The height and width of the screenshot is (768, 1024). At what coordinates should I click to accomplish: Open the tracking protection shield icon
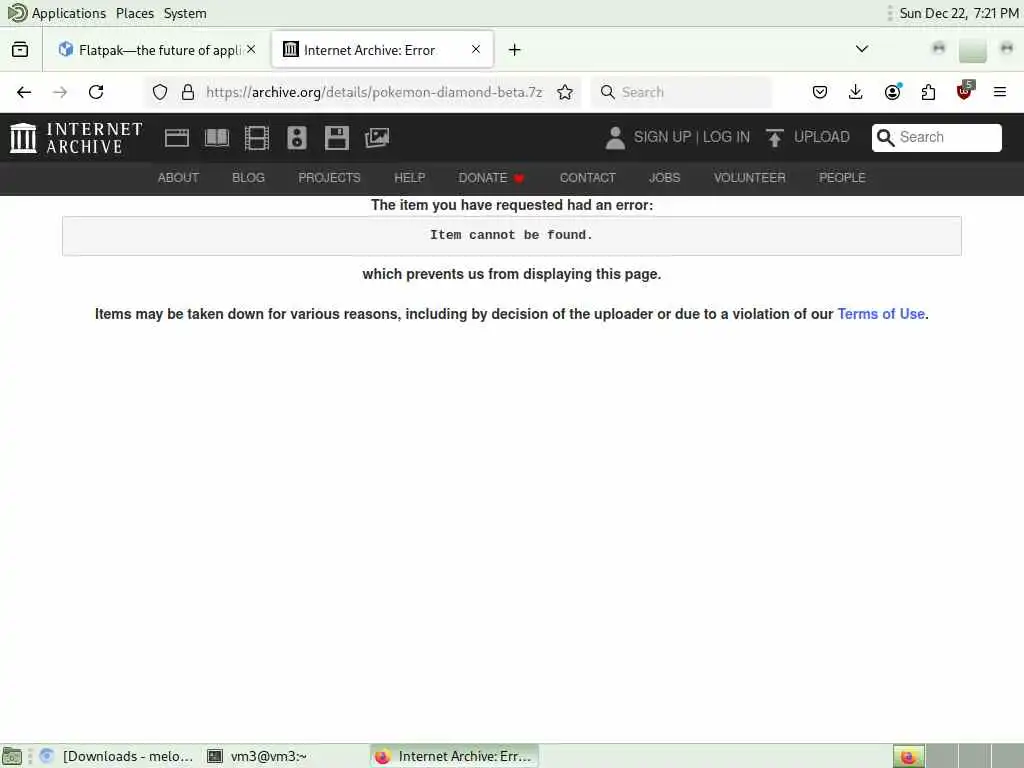pos(160,92)
